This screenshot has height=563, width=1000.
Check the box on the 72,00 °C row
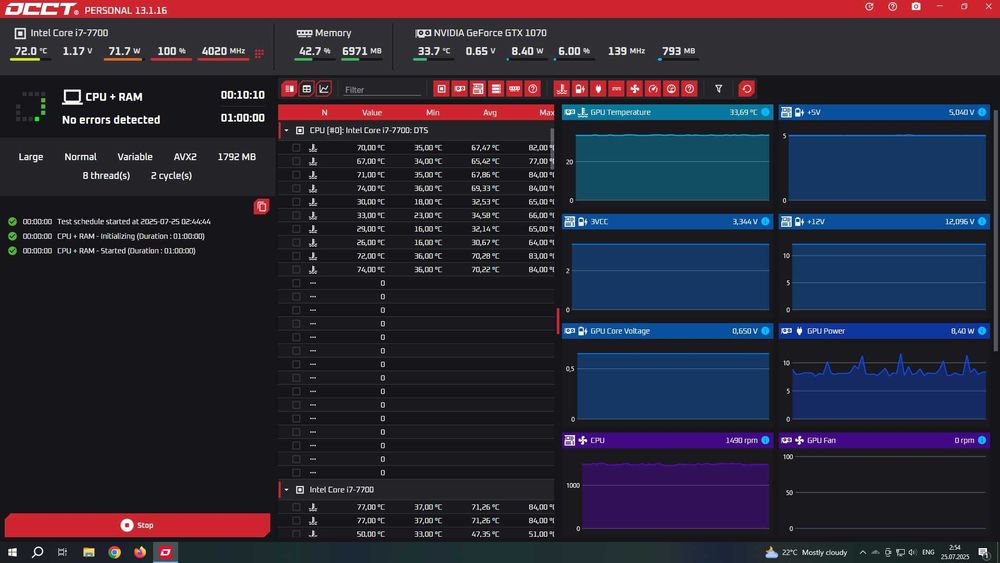pyautogui.click(x=296, y=256)
